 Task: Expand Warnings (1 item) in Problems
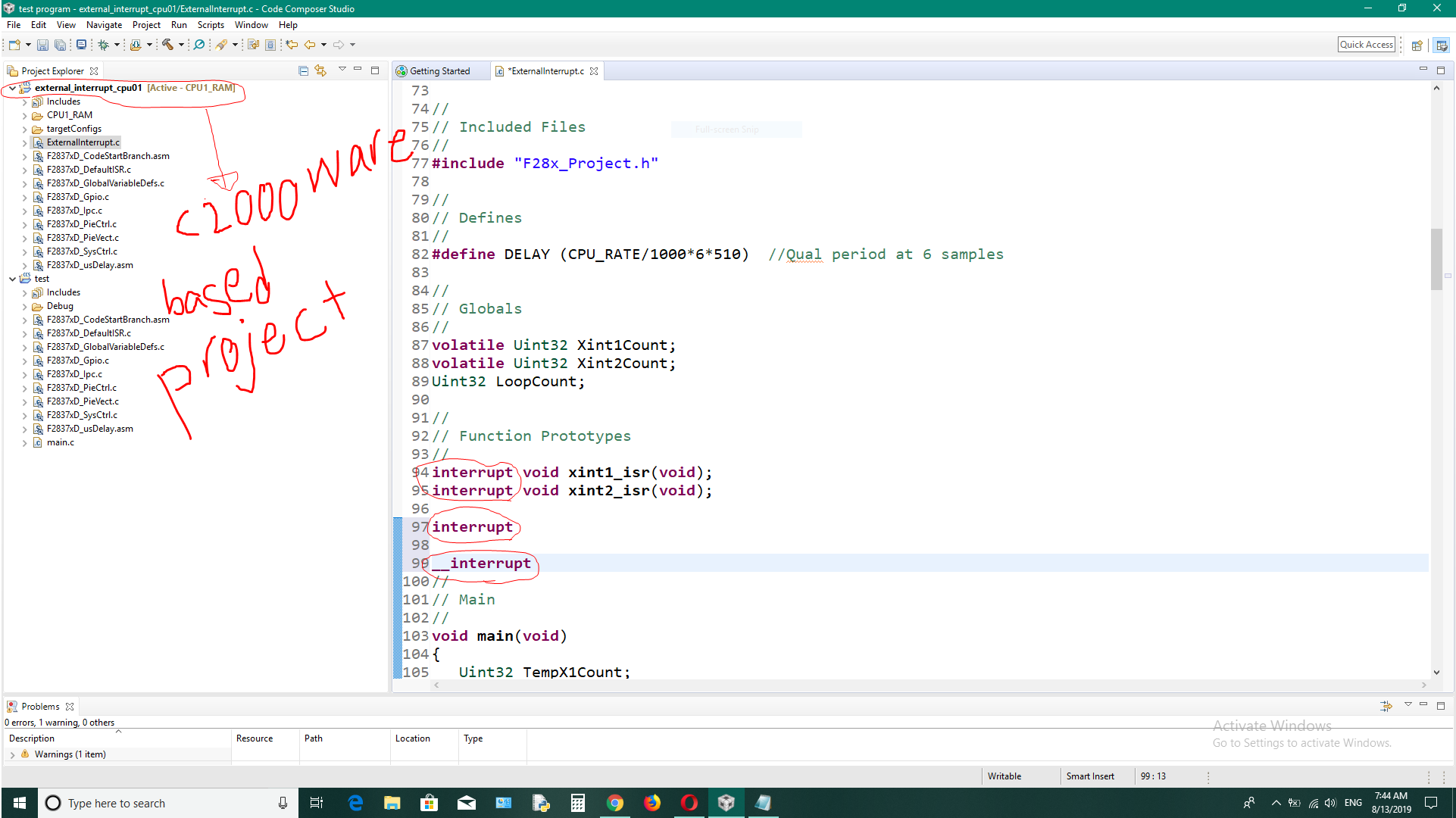(x=13, y=755)
